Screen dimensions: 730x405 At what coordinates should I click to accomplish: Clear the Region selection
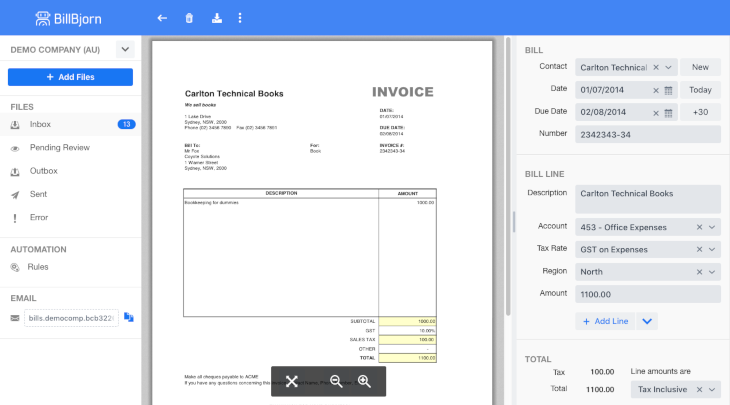point(699,272)
